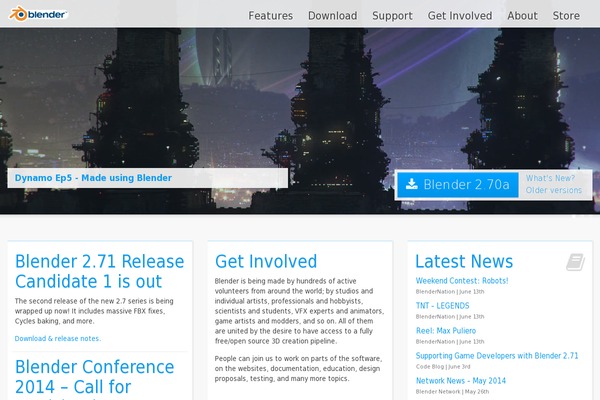
Task: Open the Get Involved nav item
Action: (x=460, y=16)
